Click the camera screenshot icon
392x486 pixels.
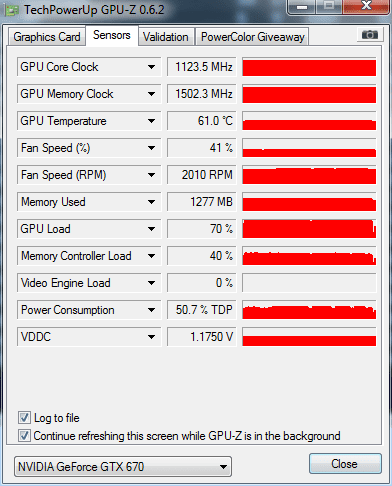(x=370, y=35)
